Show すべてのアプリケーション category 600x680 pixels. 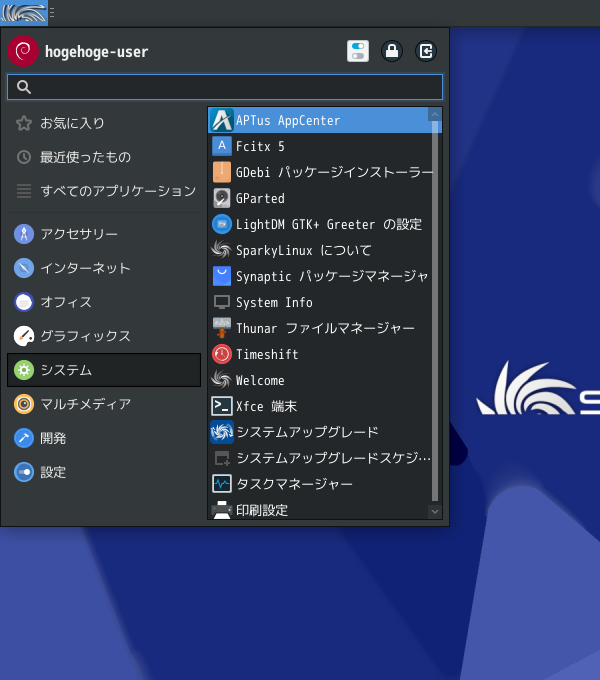click(x=104, y=191)
